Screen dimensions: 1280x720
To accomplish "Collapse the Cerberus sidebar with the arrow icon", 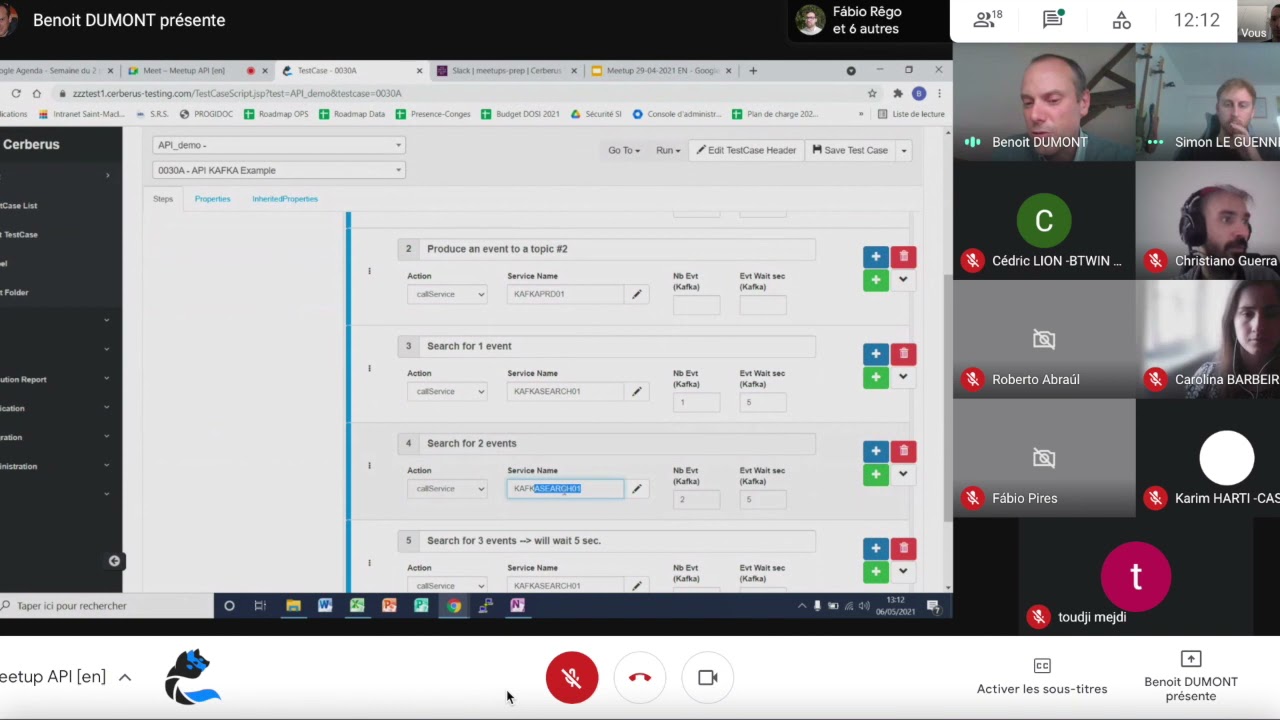I will click(114, 561).
